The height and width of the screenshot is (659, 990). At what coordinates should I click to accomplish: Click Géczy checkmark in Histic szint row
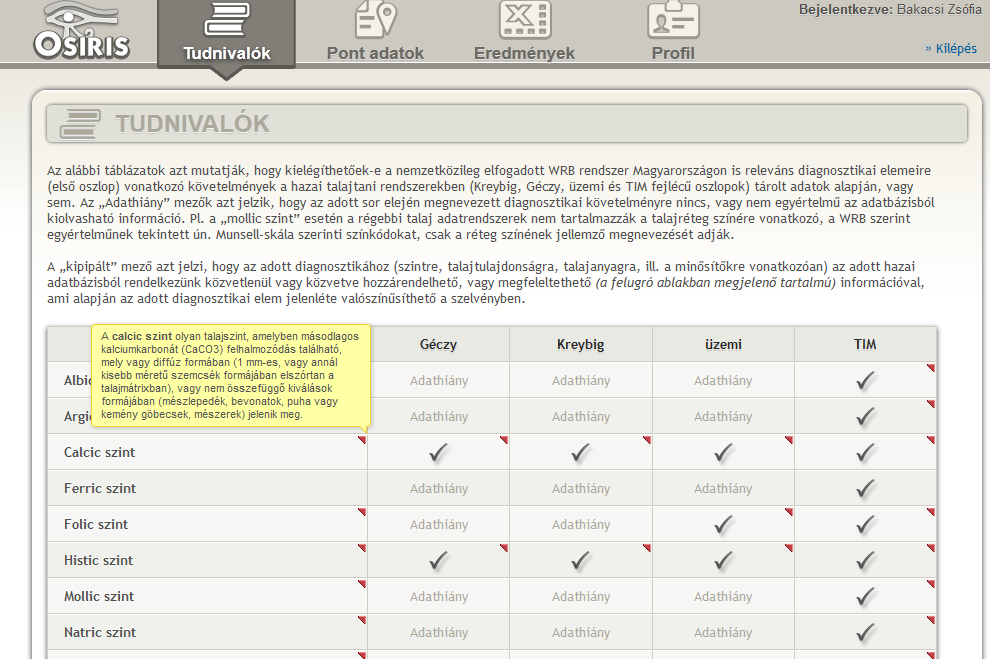438,560
